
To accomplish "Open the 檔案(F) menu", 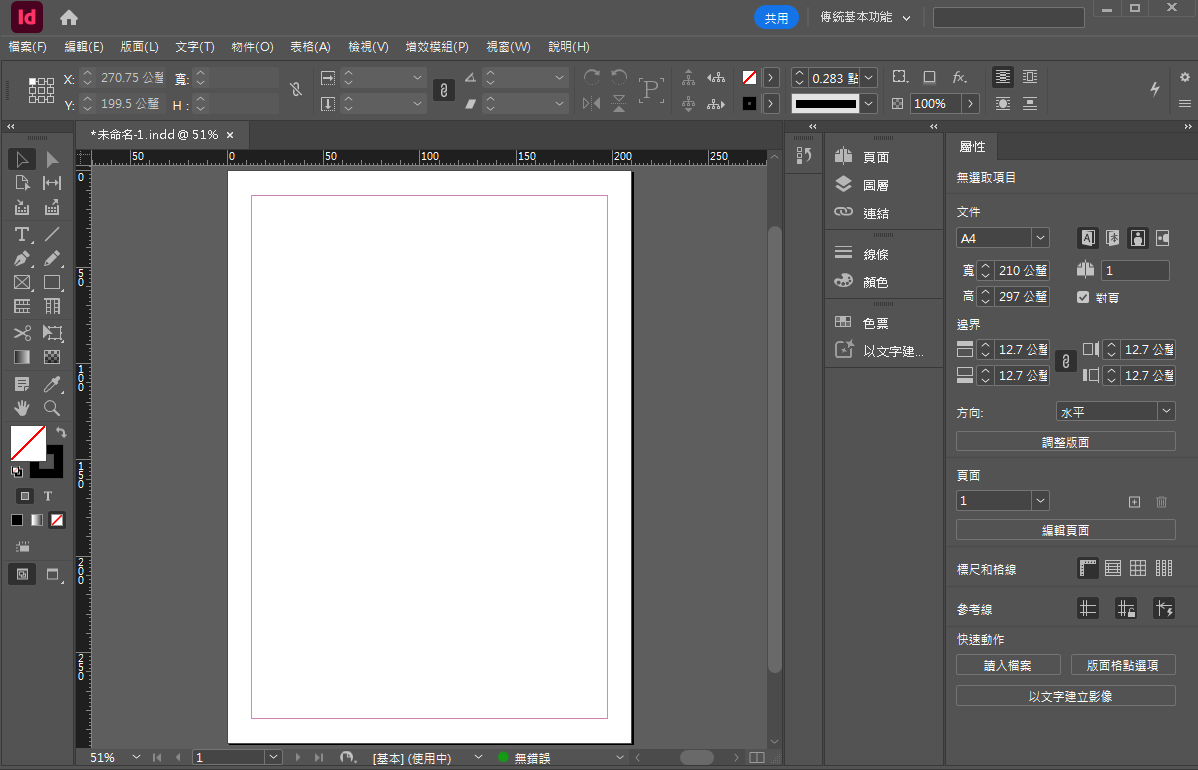I will [28, 47].
